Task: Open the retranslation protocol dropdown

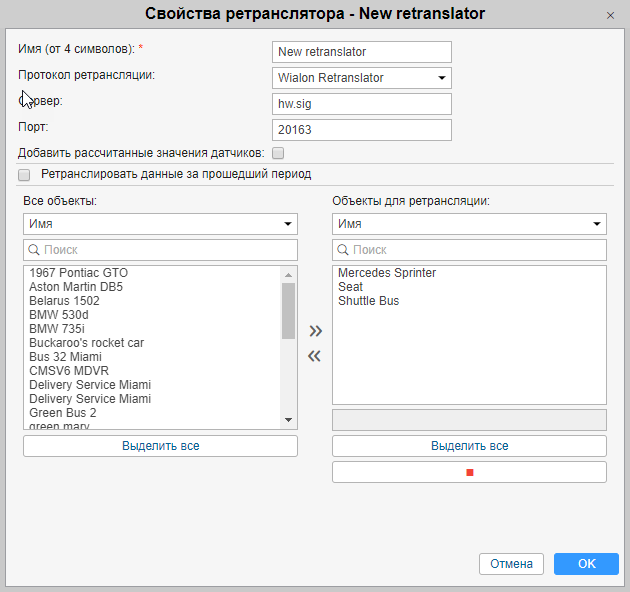Action: click(x=361, y=78)
